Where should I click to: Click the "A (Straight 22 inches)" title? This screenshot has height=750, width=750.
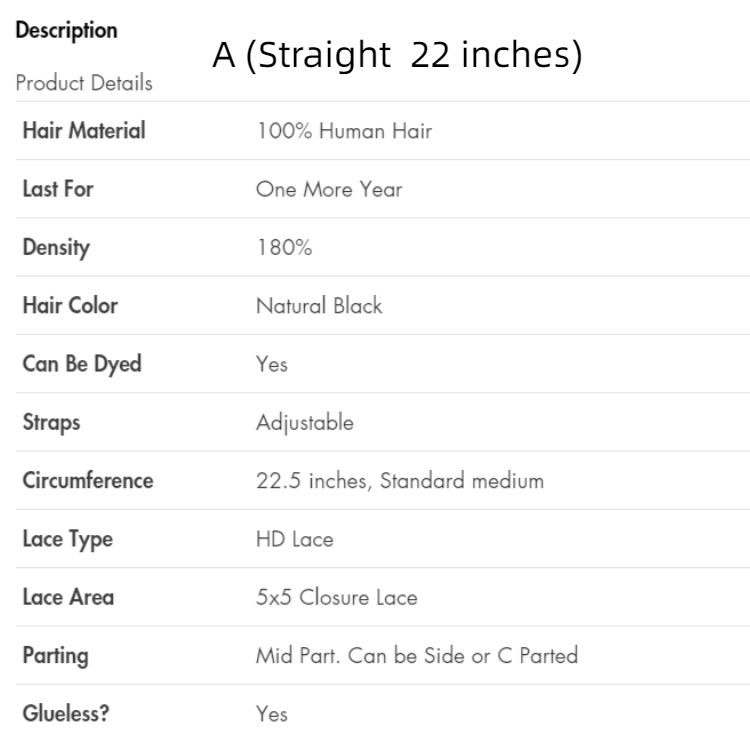click(x=397, y=57)
